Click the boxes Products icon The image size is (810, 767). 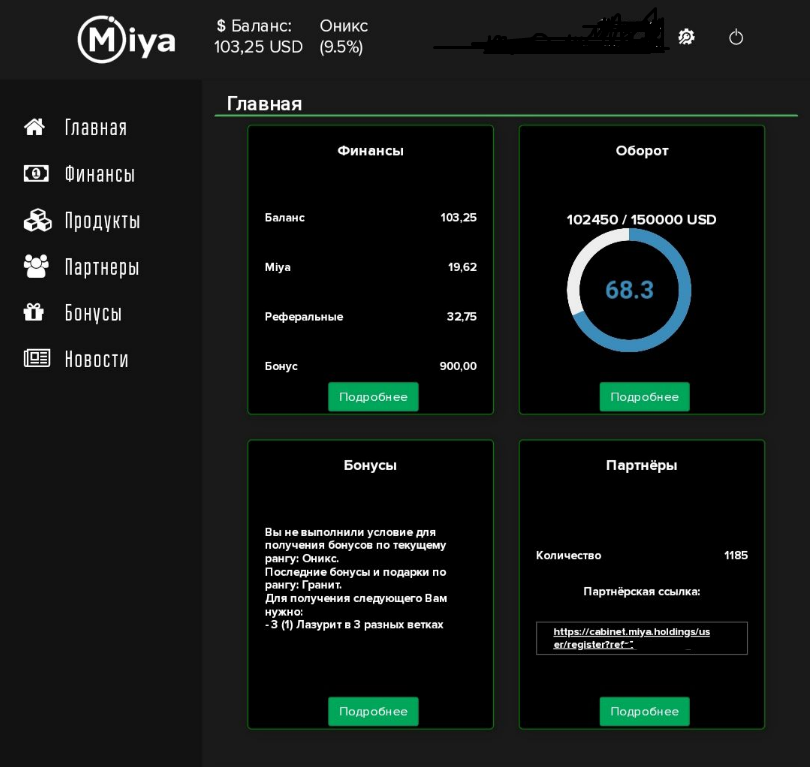pyautogui.click(x=36, y=220)
